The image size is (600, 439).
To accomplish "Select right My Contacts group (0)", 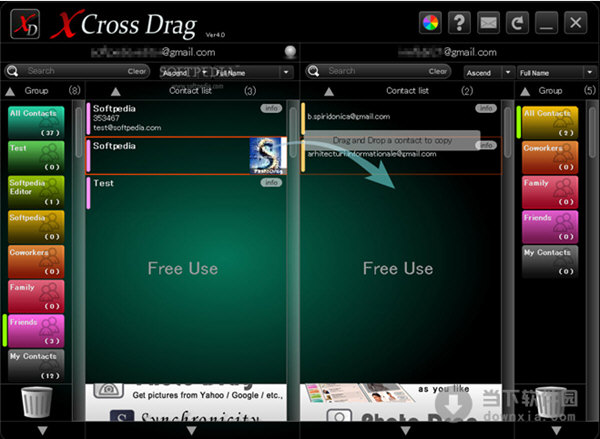I will tap(550, 262).
